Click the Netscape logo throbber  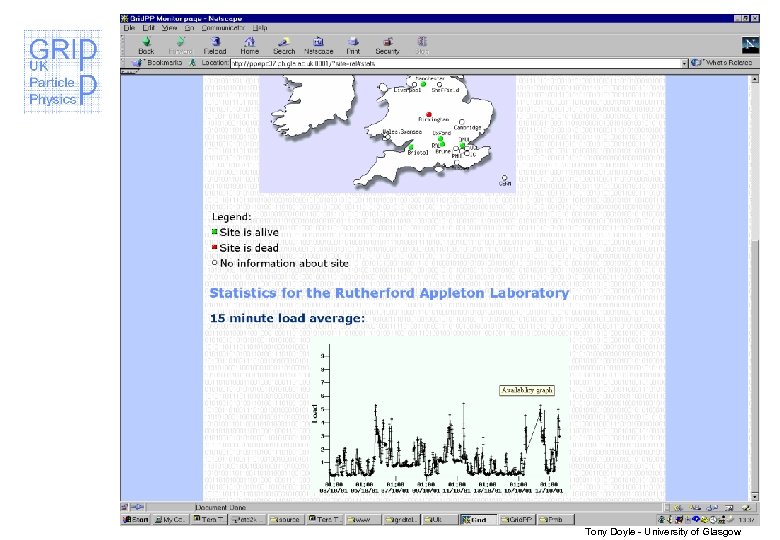coord(750,43)
